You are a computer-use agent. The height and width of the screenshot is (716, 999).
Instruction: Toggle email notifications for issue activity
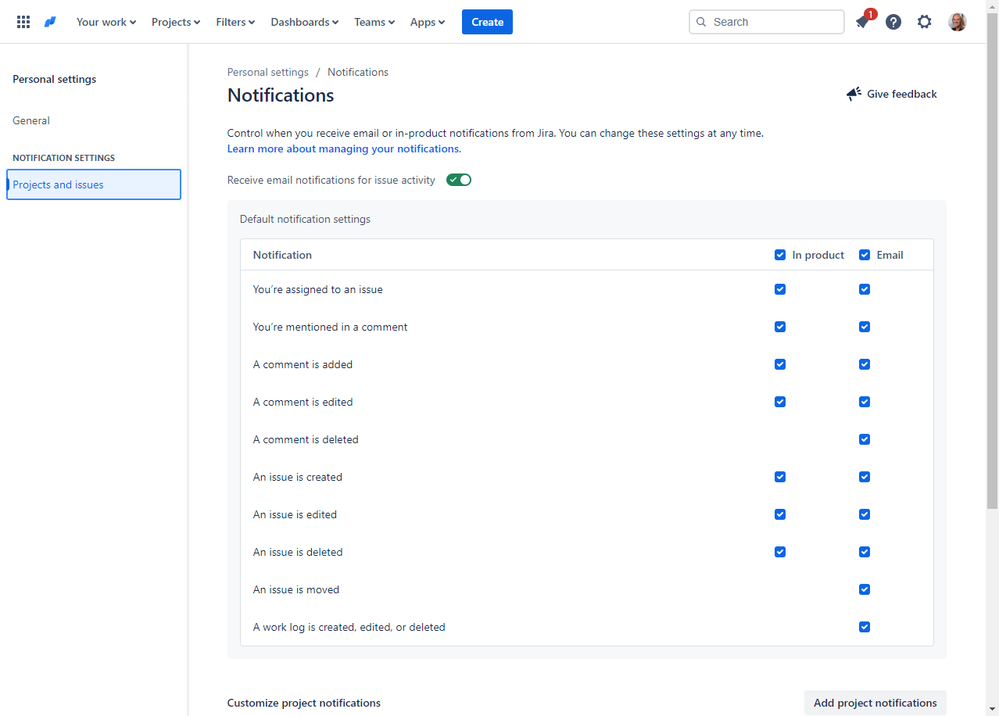click(x=459, y=180)
